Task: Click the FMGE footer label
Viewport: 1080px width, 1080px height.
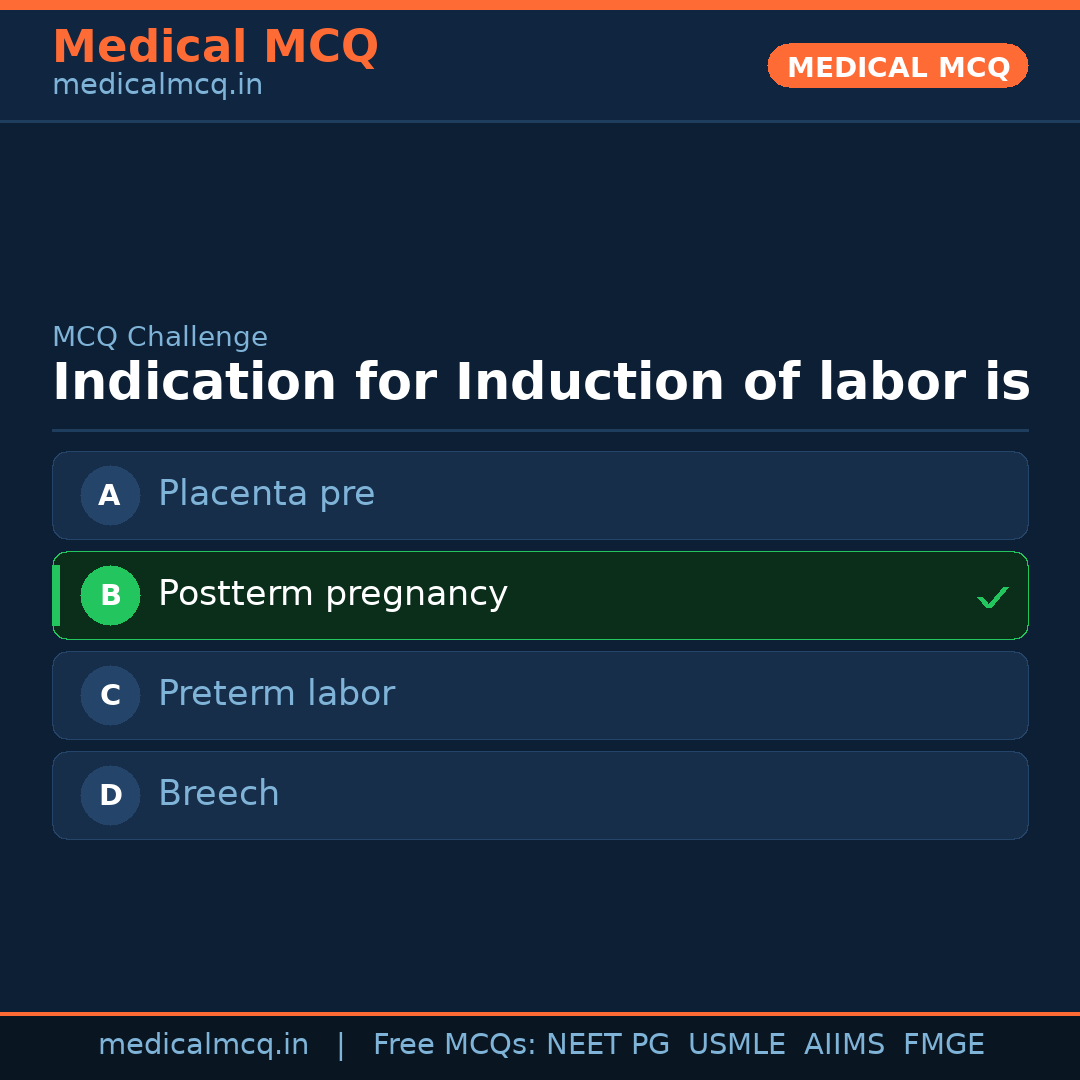Action: point(943,1045)
